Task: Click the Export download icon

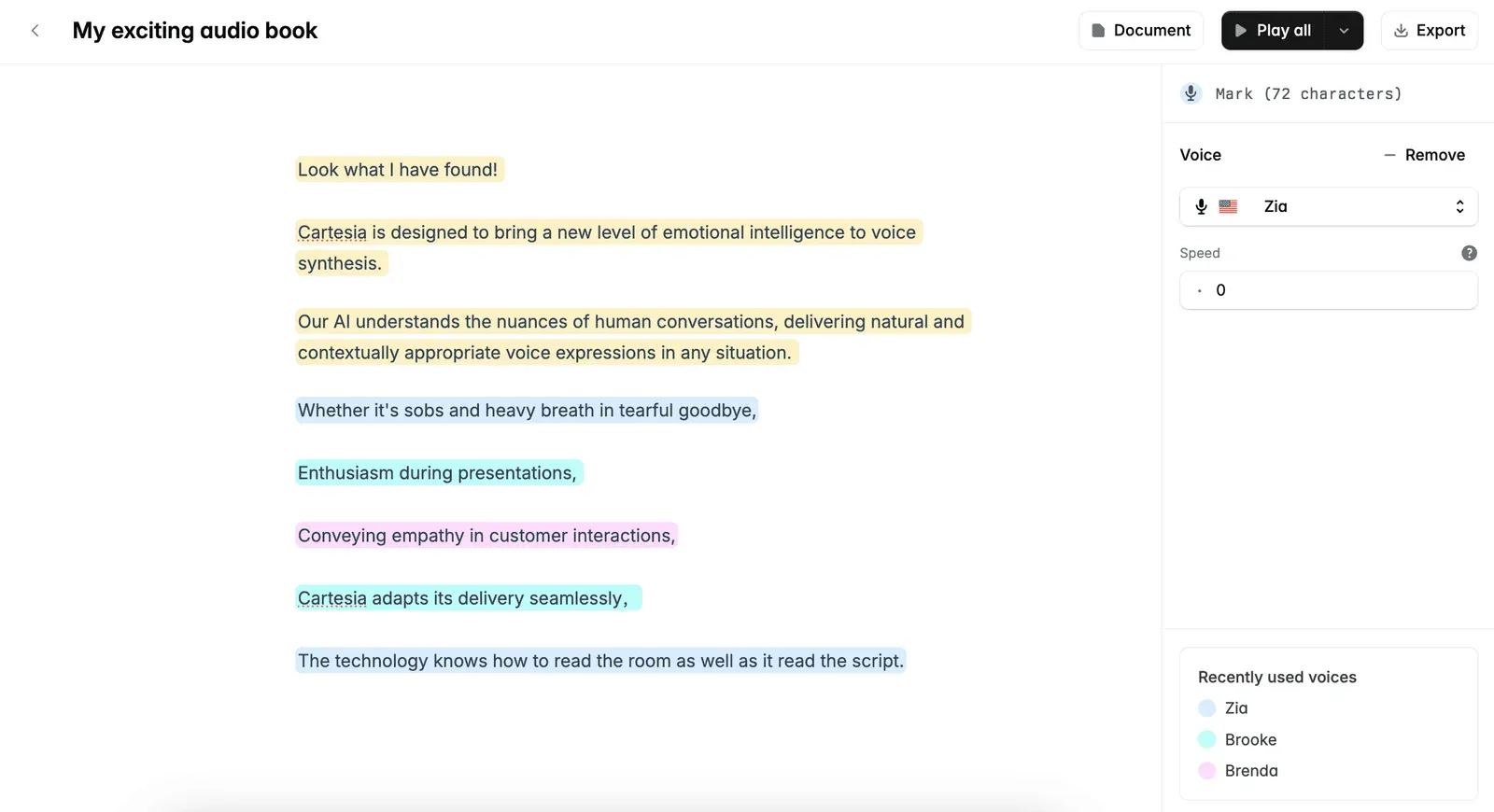Action: (1401, 31)
